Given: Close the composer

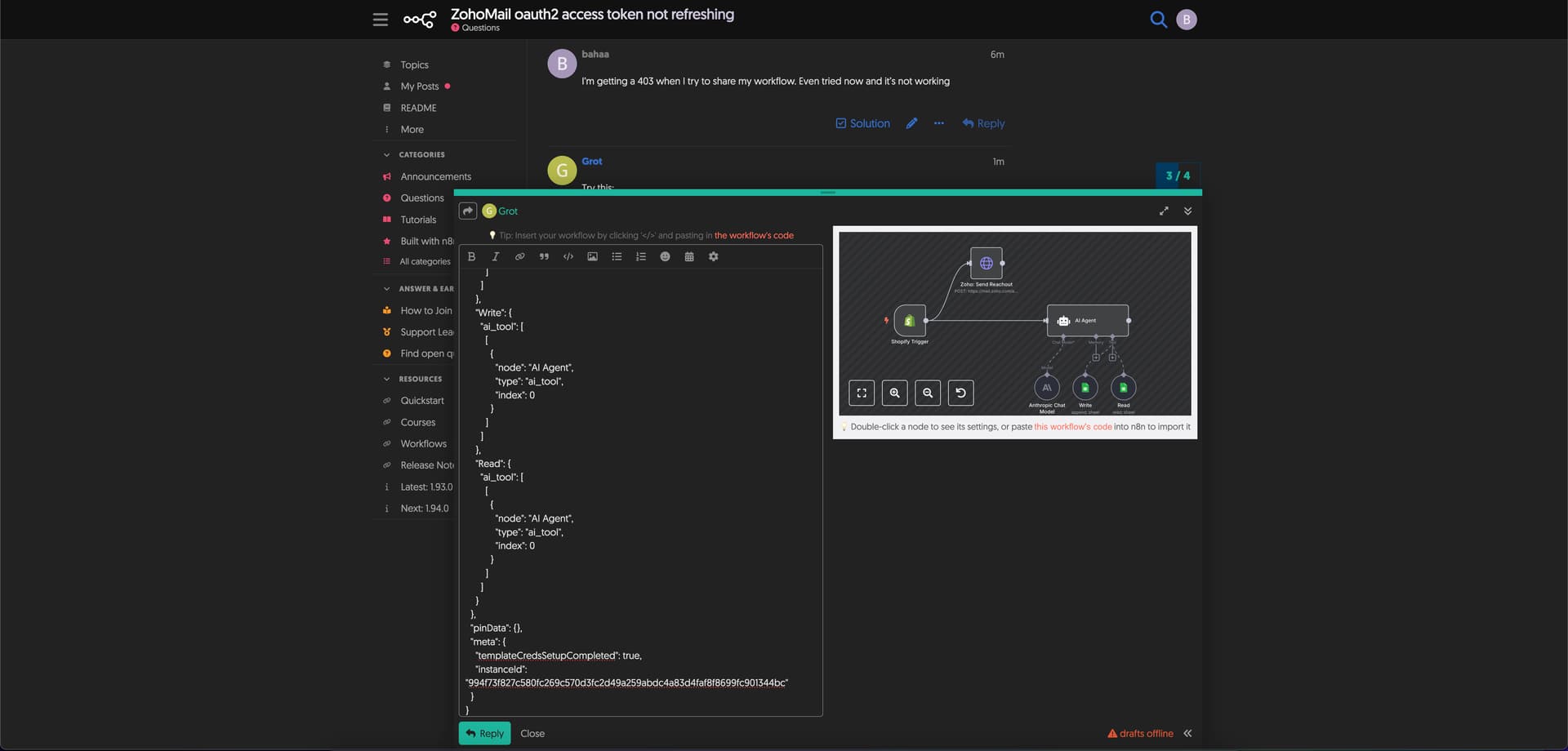Looking at the screenshot, I should pyautogui.click(x=532, y=733).
